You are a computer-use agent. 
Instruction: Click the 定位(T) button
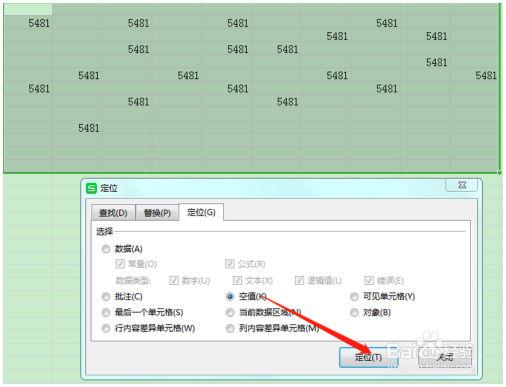[368, 357]
